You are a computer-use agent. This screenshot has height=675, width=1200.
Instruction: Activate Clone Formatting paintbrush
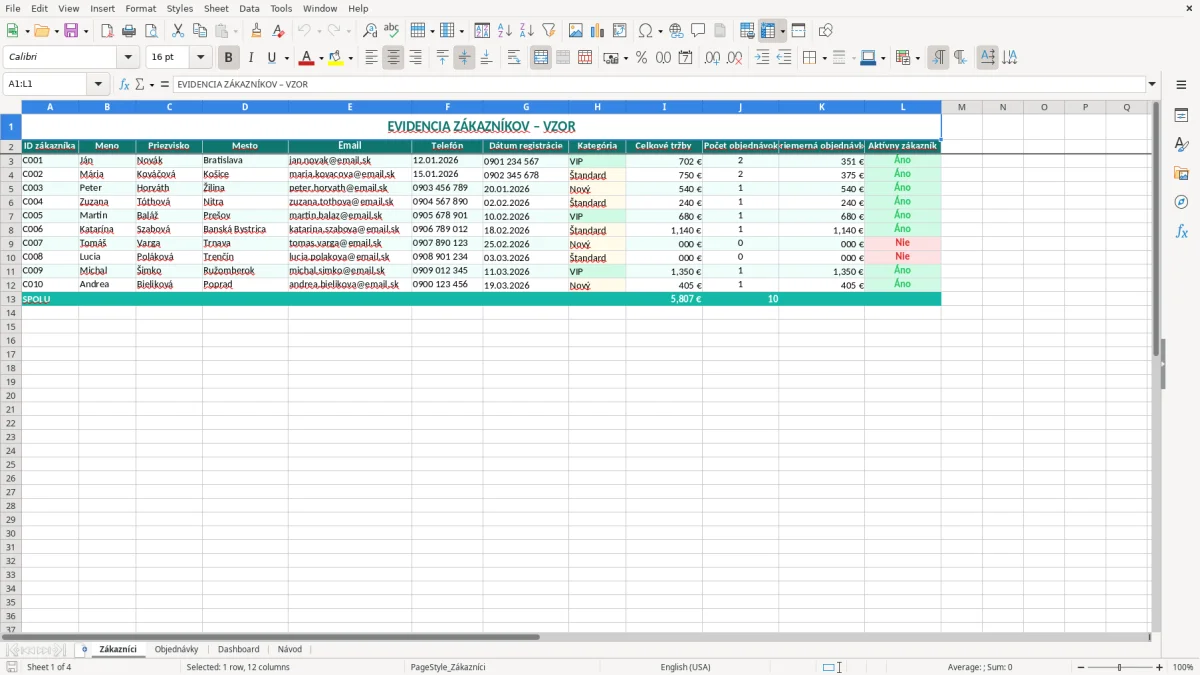[x=256, y=31]
